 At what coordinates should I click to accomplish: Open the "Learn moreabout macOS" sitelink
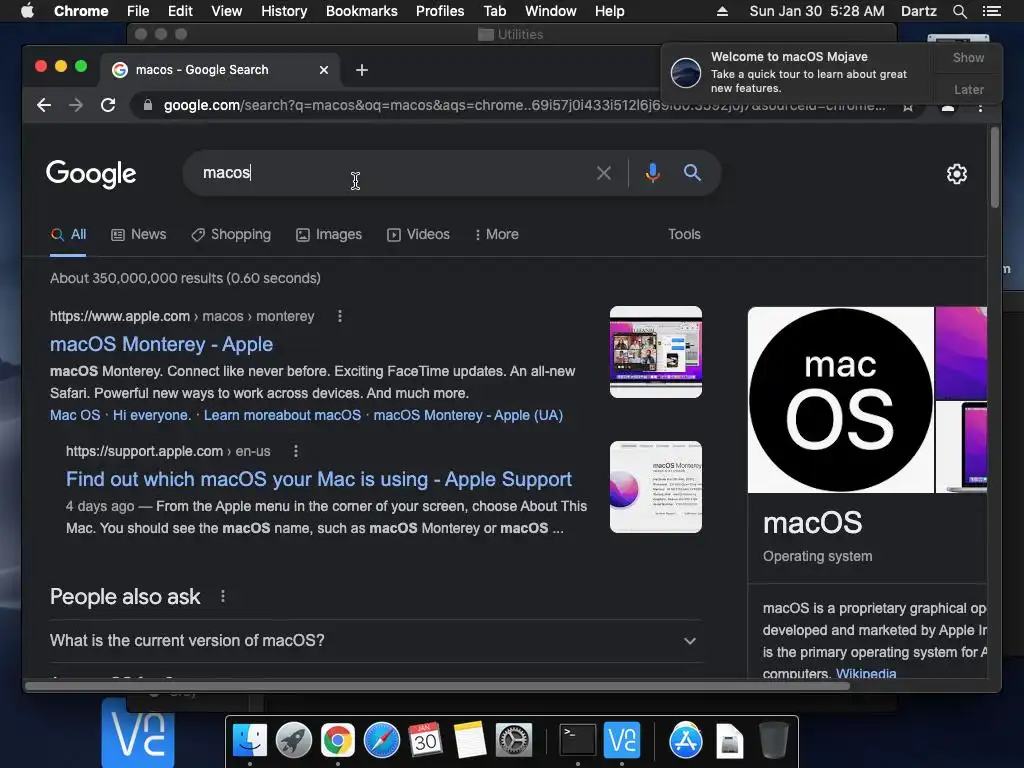click(282, 415)
